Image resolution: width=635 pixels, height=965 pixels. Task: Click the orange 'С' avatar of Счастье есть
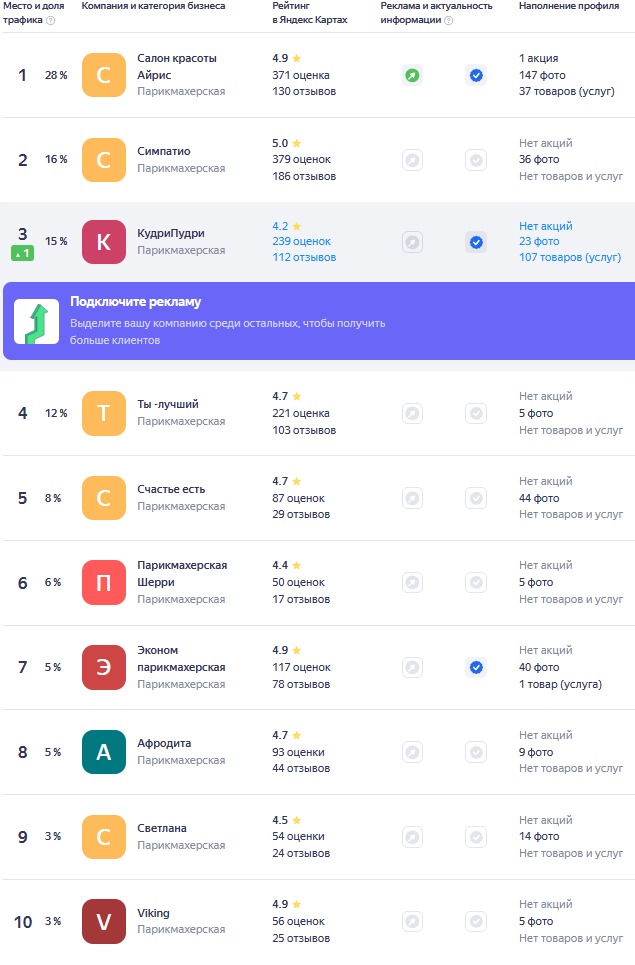104,498
